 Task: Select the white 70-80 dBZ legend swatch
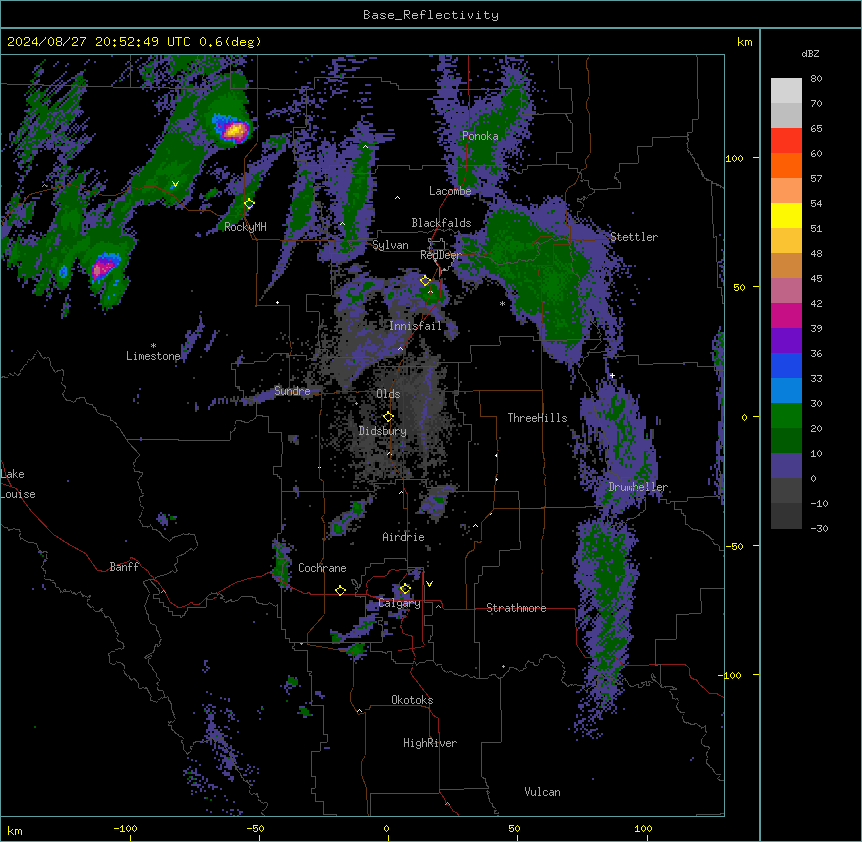(x=786, y=91)
